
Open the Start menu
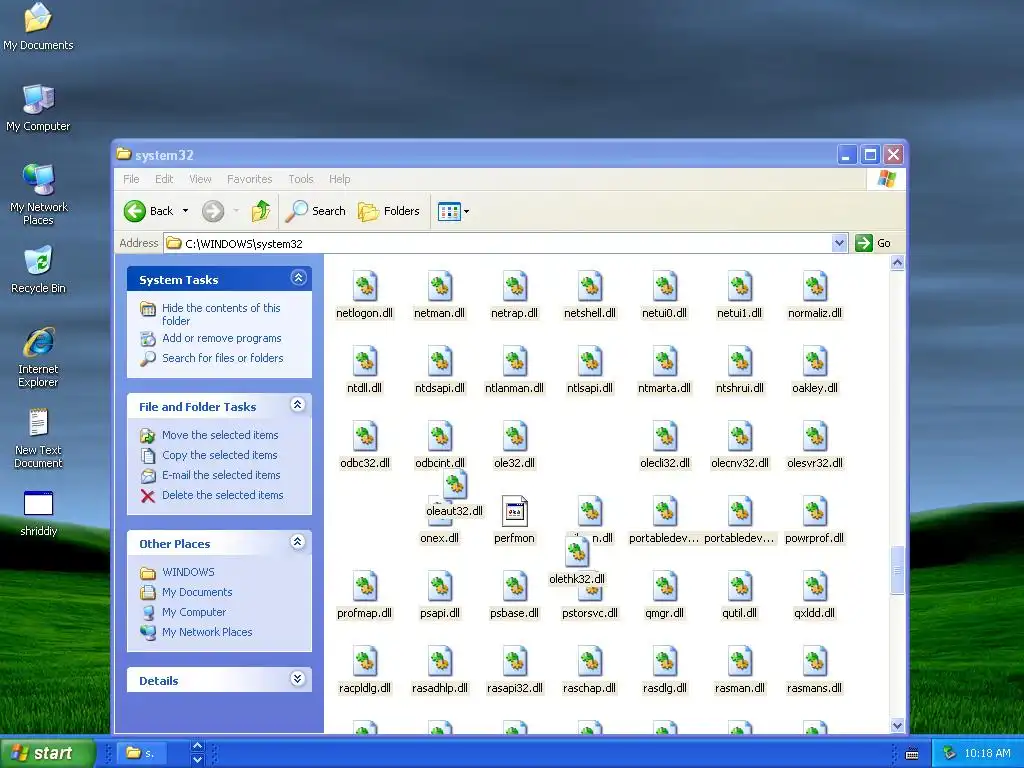(x=47, y=753)
